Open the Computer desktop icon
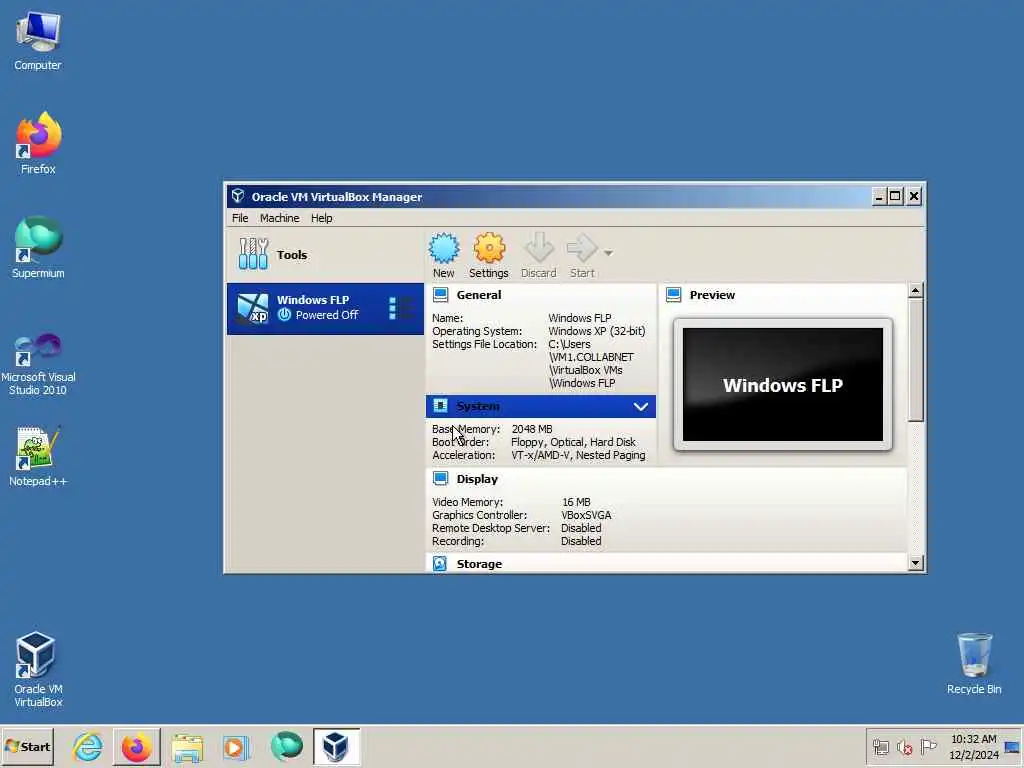The image size is (1024, 768). point(38,41)
